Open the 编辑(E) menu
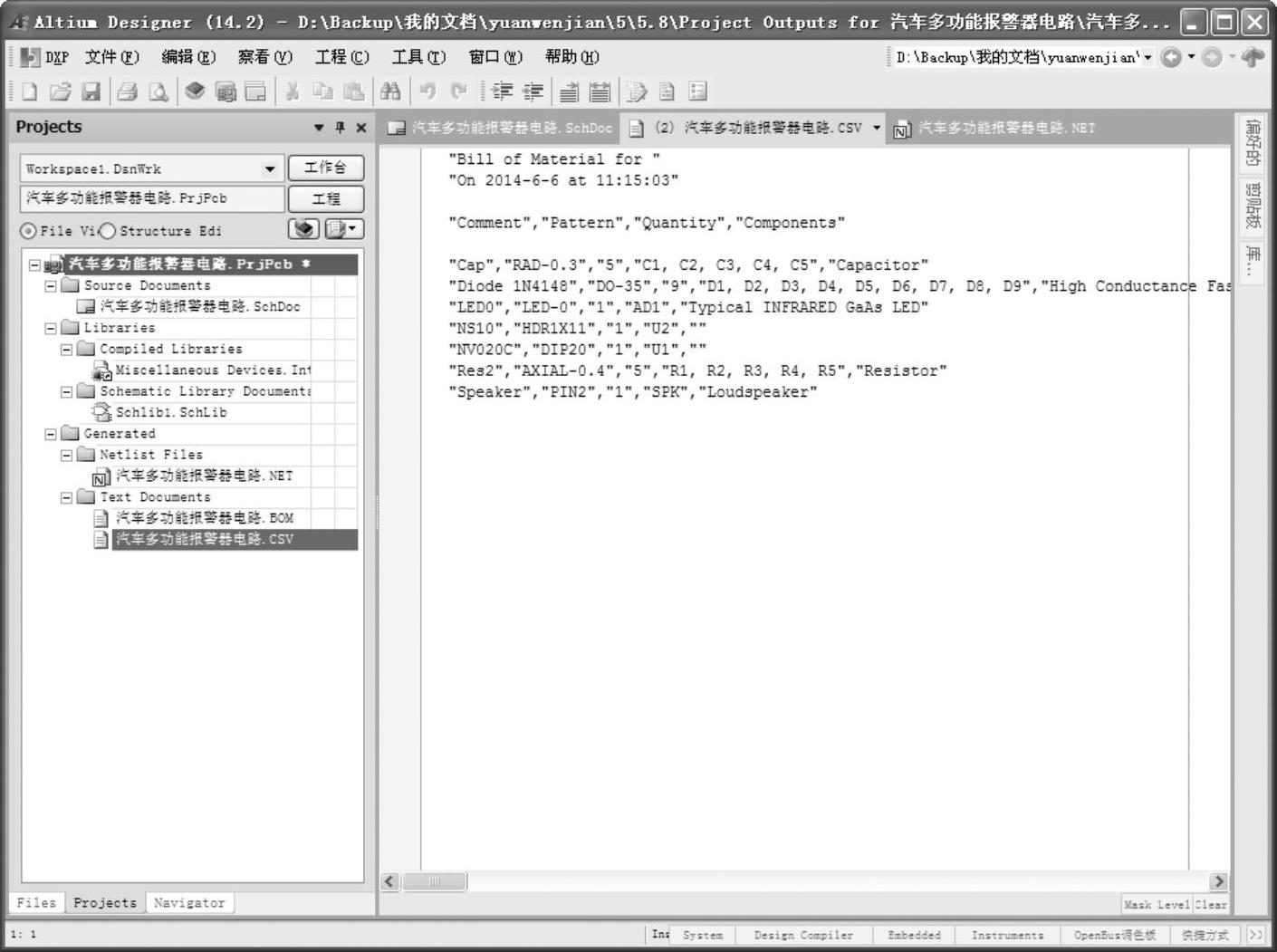Screen dimensions: 1277x952 tap(188, 57)
